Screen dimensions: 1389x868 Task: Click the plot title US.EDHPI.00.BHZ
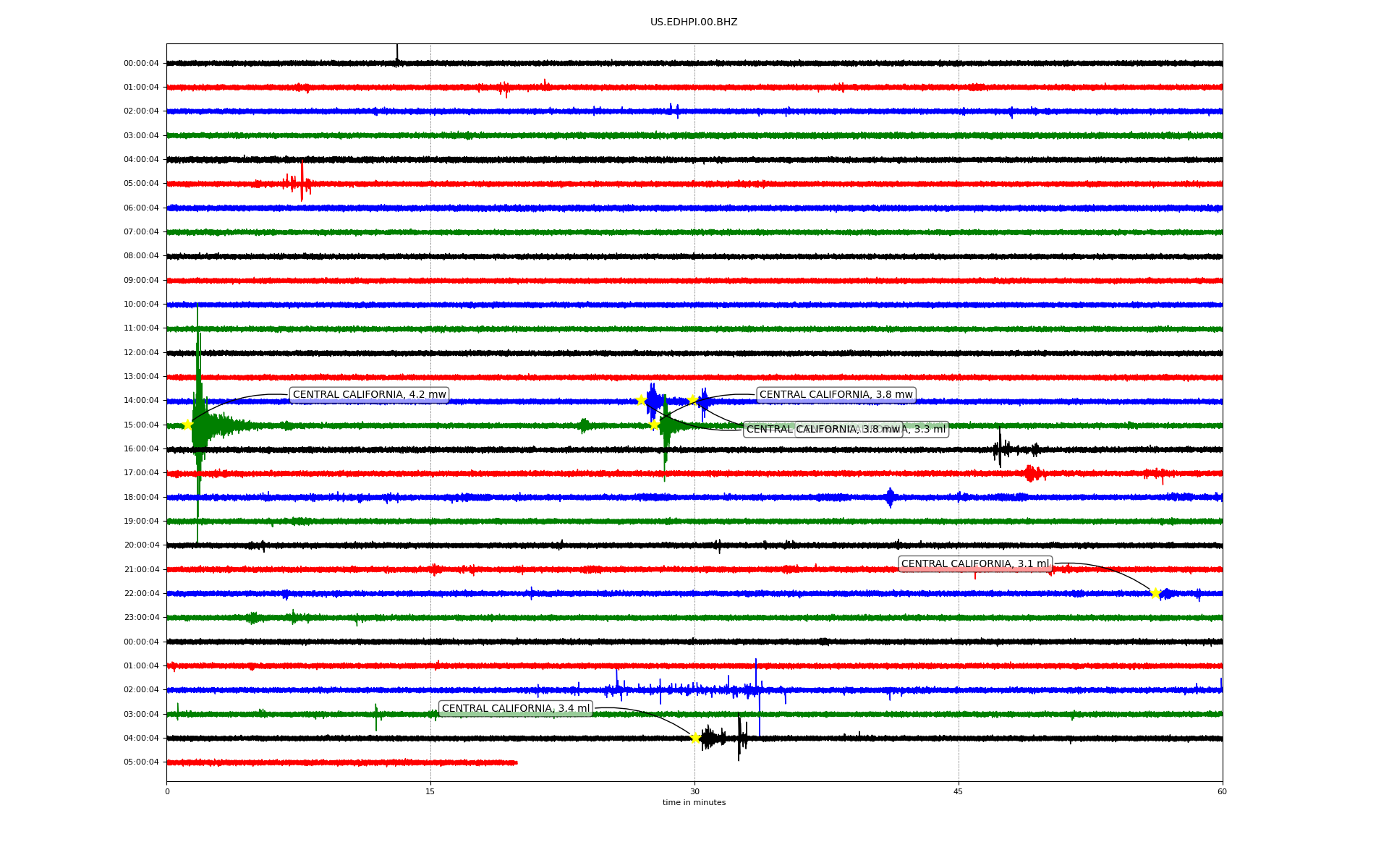tap(693, 22)
